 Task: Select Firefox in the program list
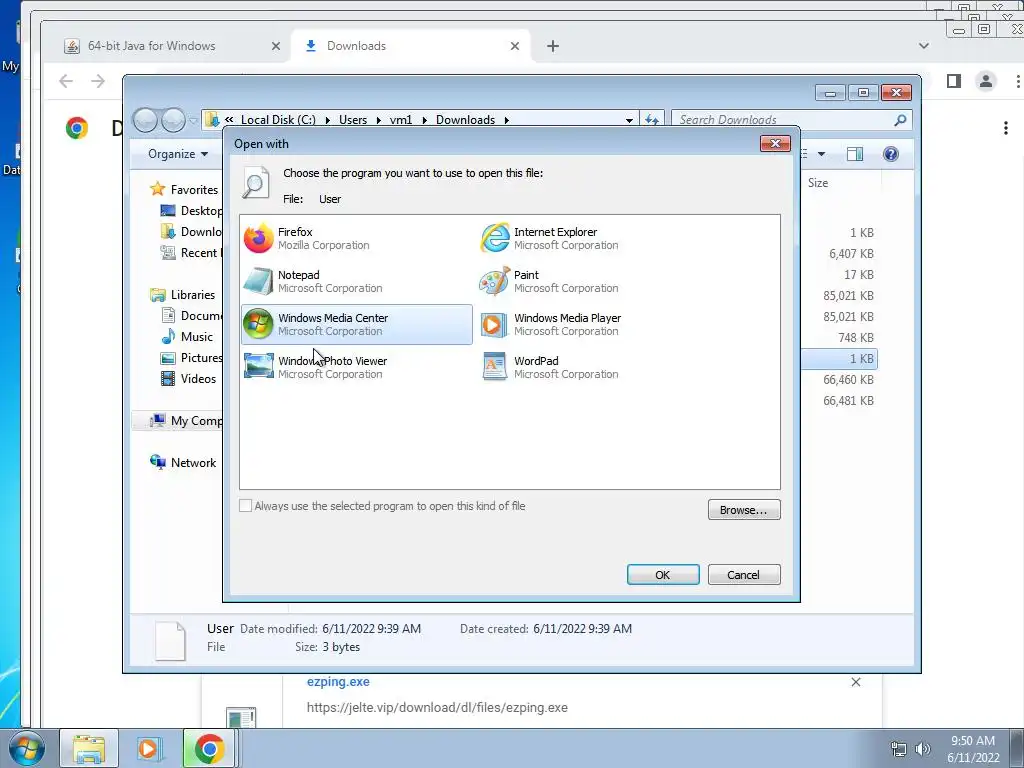point(357,238)
